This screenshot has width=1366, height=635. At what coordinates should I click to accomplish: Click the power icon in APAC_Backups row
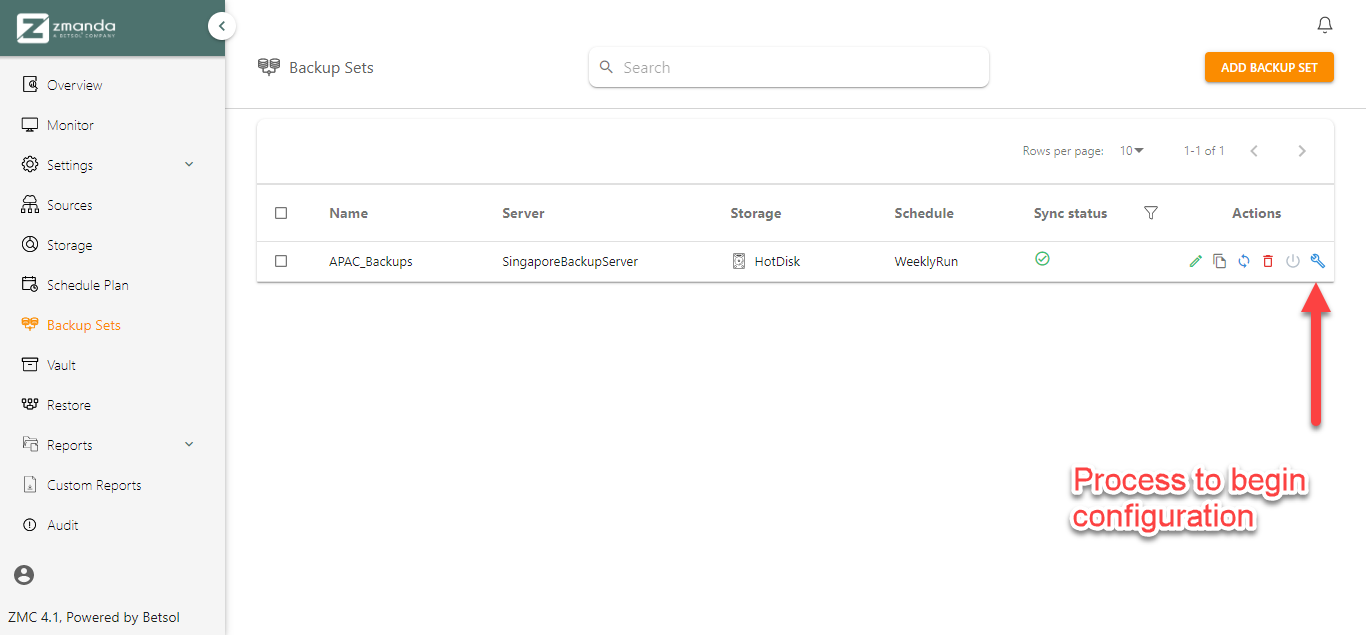click(1292, 262)
